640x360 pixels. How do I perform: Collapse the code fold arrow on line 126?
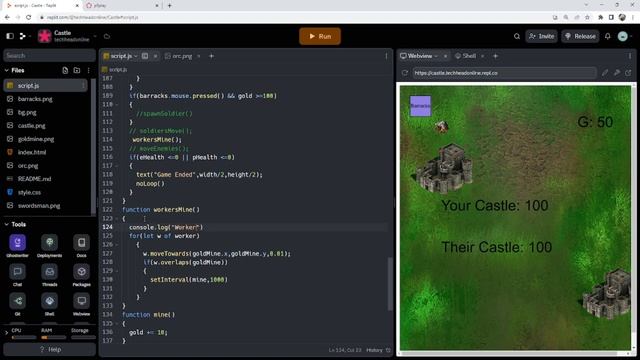point(117,245)
